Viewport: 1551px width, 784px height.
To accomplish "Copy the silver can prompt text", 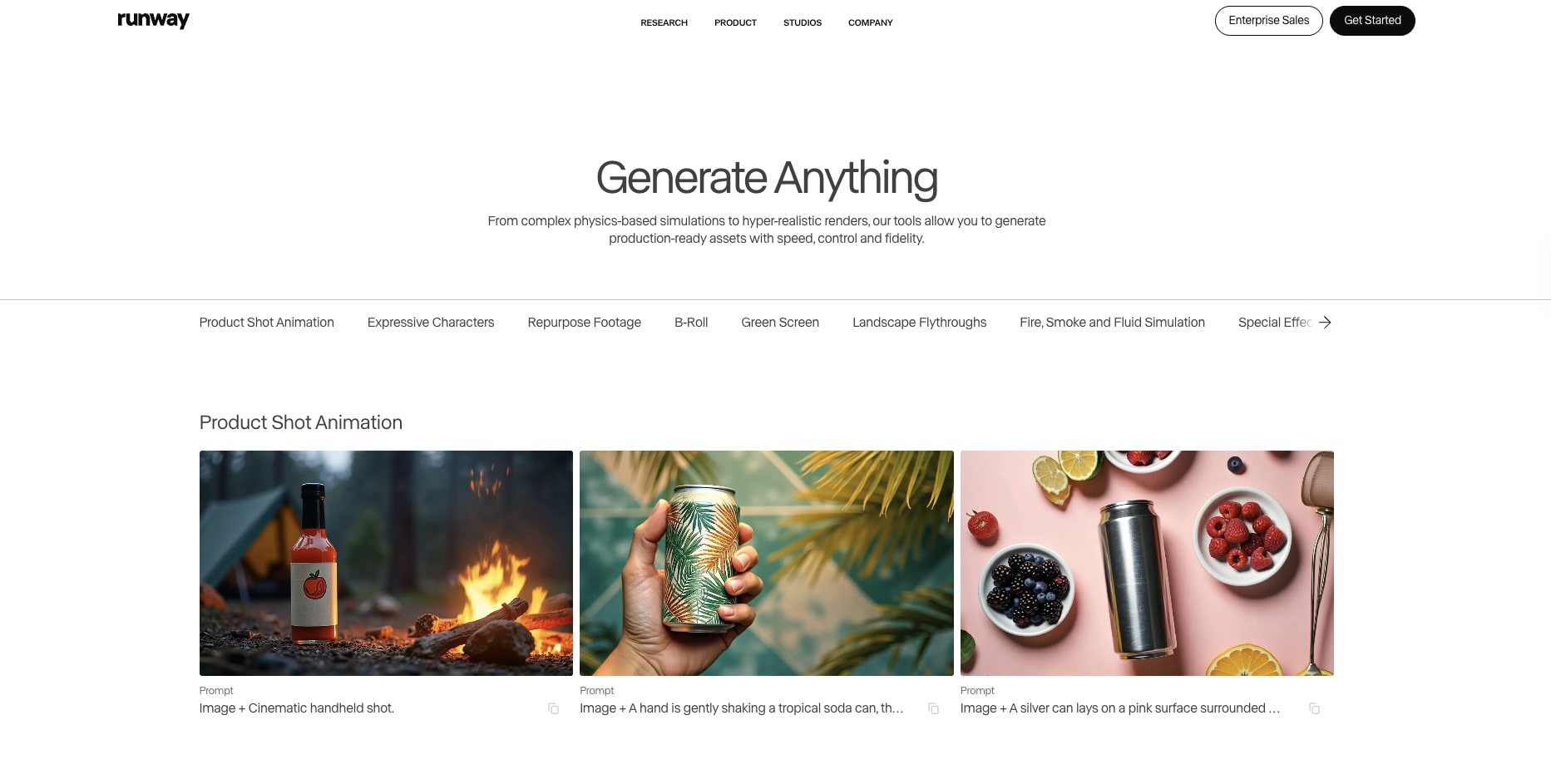I will pos(1314,708).
